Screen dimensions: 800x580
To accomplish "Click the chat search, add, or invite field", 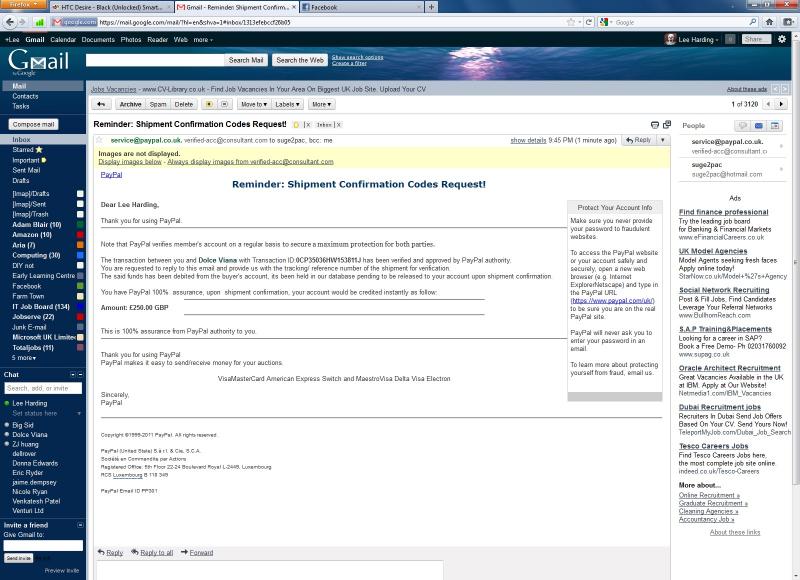I will tap(42, 388).
